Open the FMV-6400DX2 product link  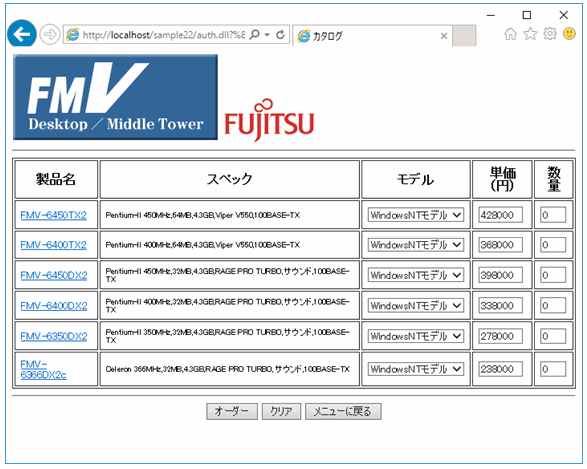click(54, 306)
